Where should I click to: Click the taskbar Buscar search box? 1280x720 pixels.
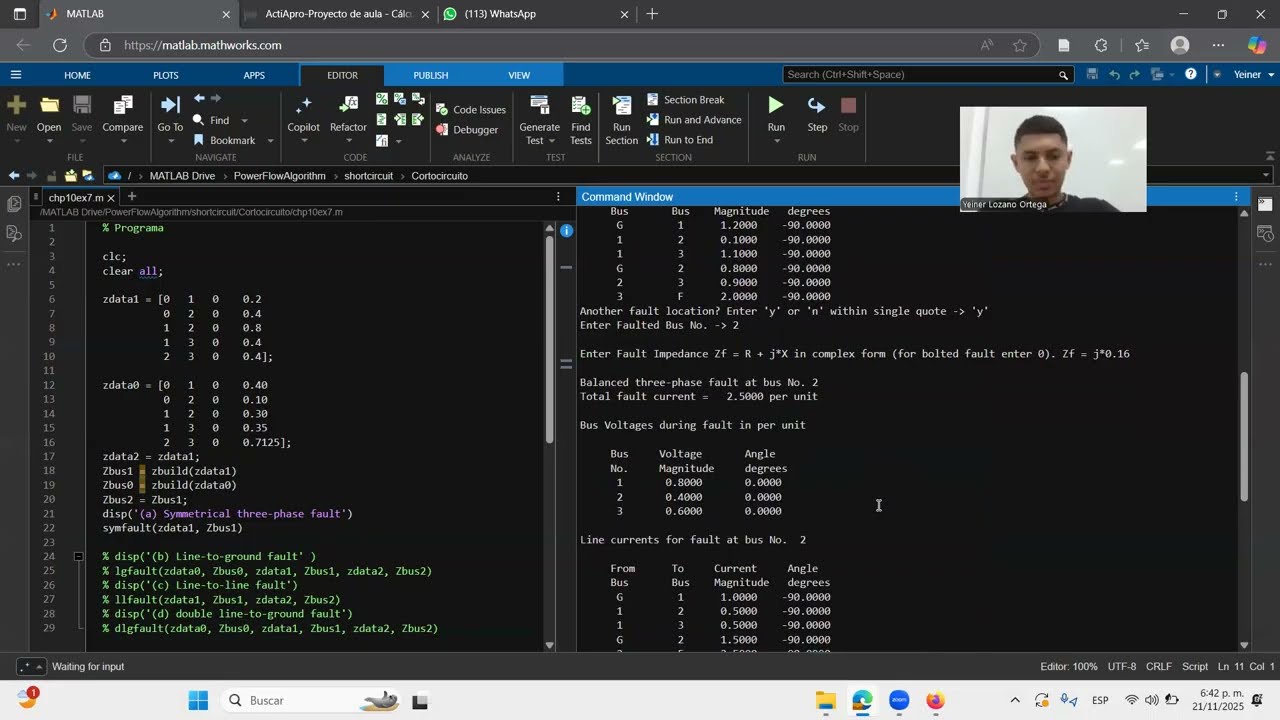coord(312,700)
